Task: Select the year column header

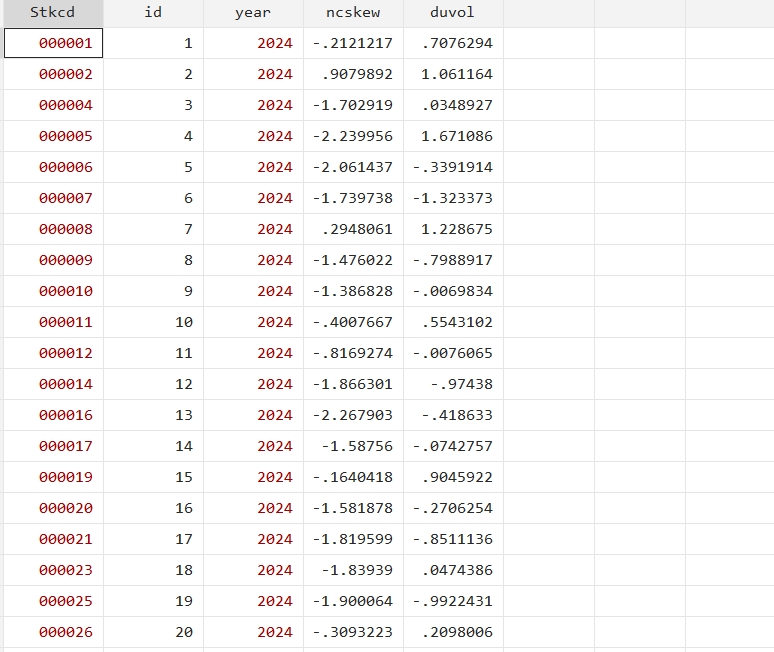Action: [253, 13]
